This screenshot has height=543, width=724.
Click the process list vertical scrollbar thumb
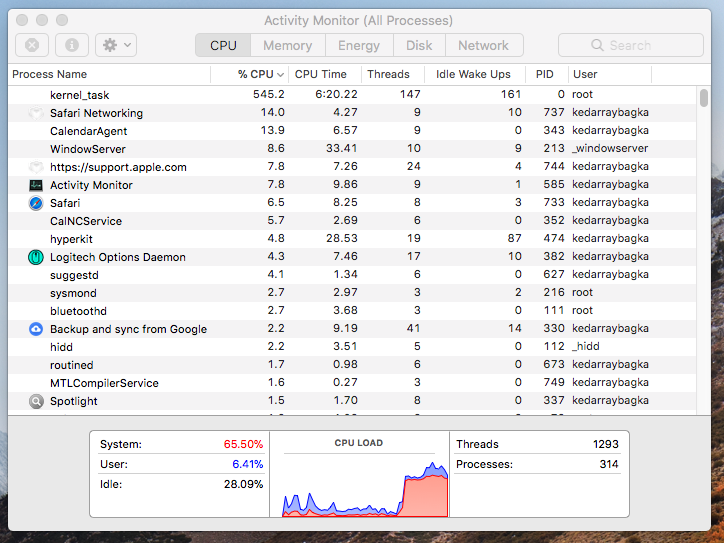704,98
